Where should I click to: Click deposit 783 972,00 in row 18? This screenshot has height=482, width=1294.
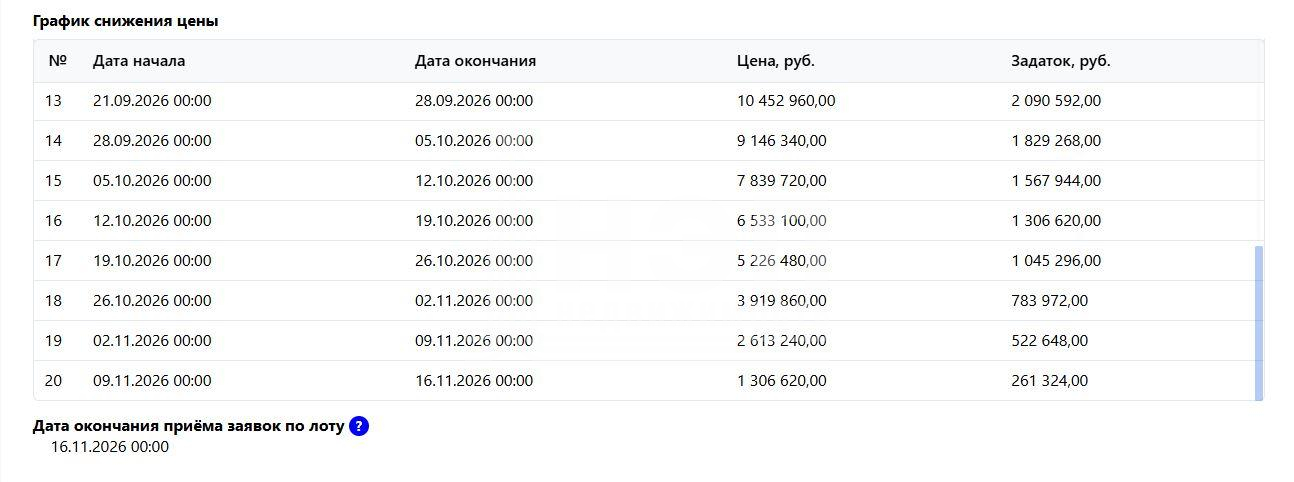(1050, 301)
